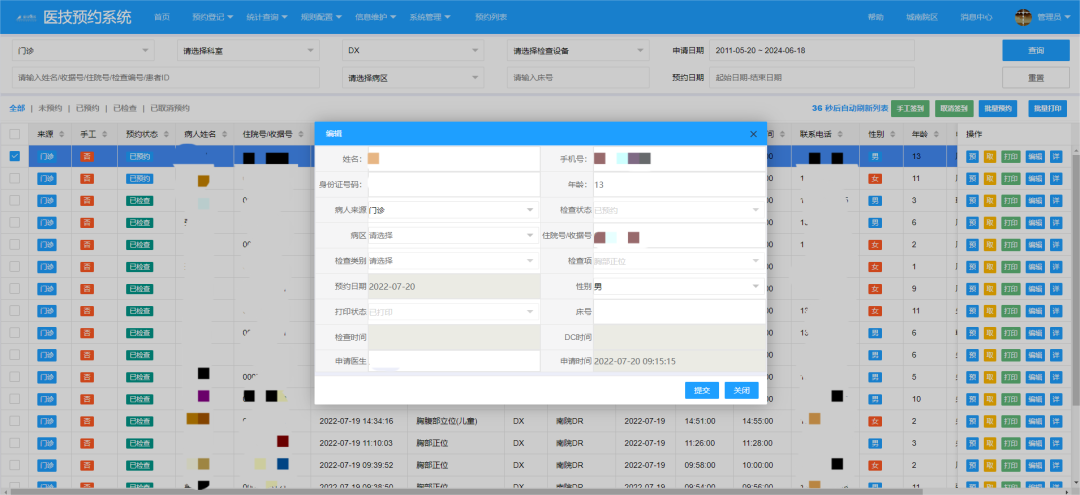Click sort arrows on 手工 column

103,134
